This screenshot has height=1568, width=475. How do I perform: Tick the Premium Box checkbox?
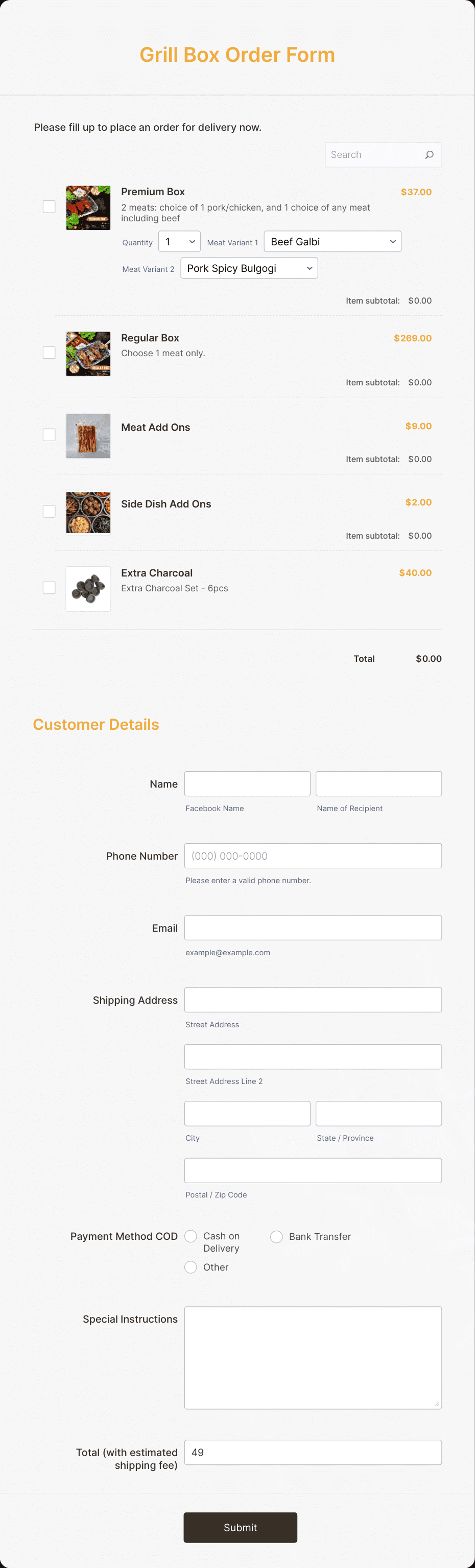click(49, 207)
